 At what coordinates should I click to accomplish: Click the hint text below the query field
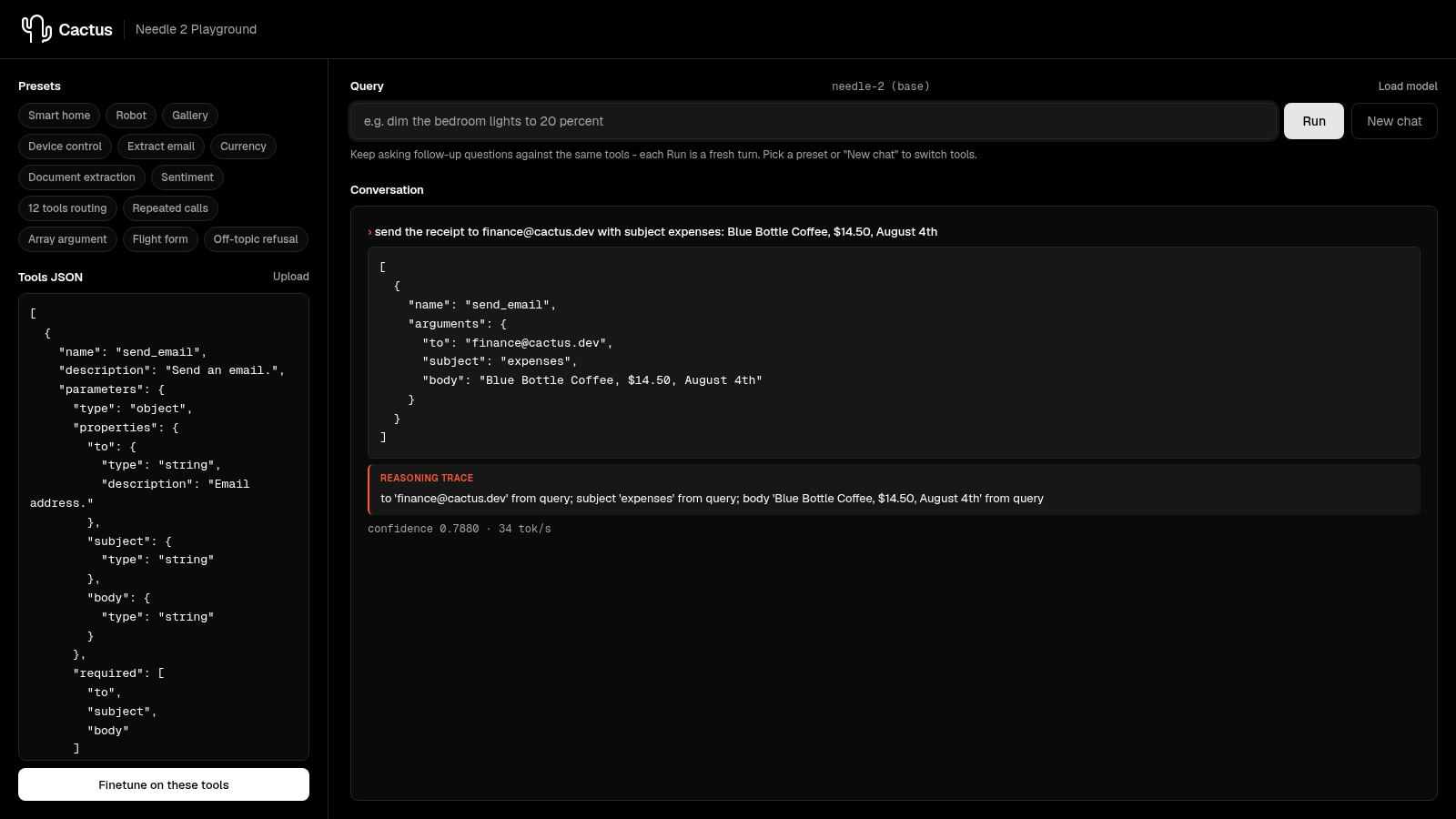[663, 155]
